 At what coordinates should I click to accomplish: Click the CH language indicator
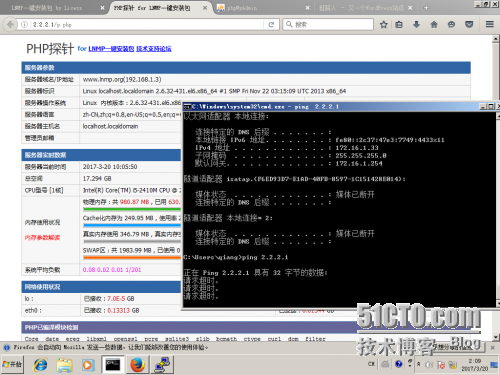371,364
